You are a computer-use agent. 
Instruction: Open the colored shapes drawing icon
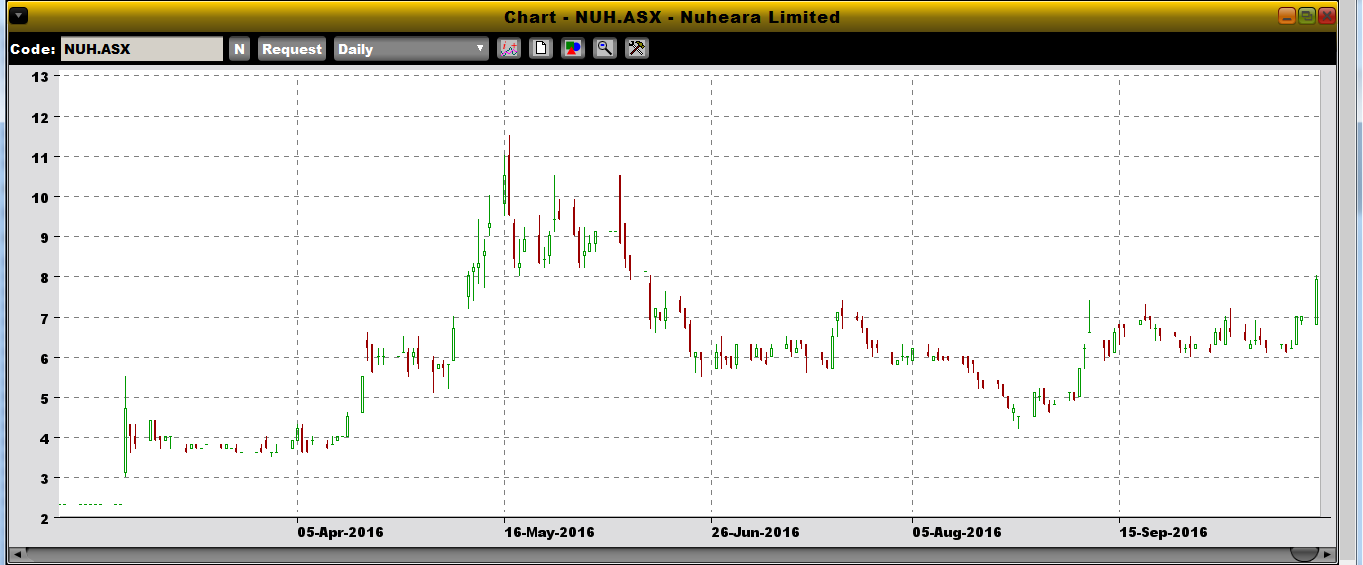pos(573,48)
